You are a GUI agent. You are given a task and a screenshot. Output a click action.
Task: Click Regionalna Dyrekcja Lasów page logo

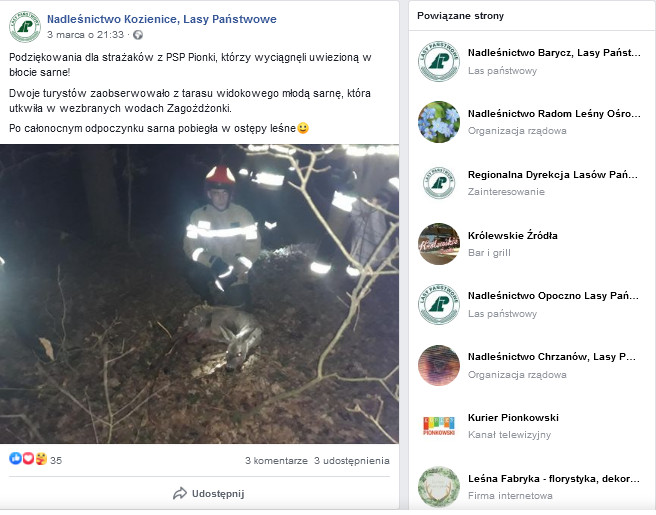pyautogui.click(x=438, y=183)
